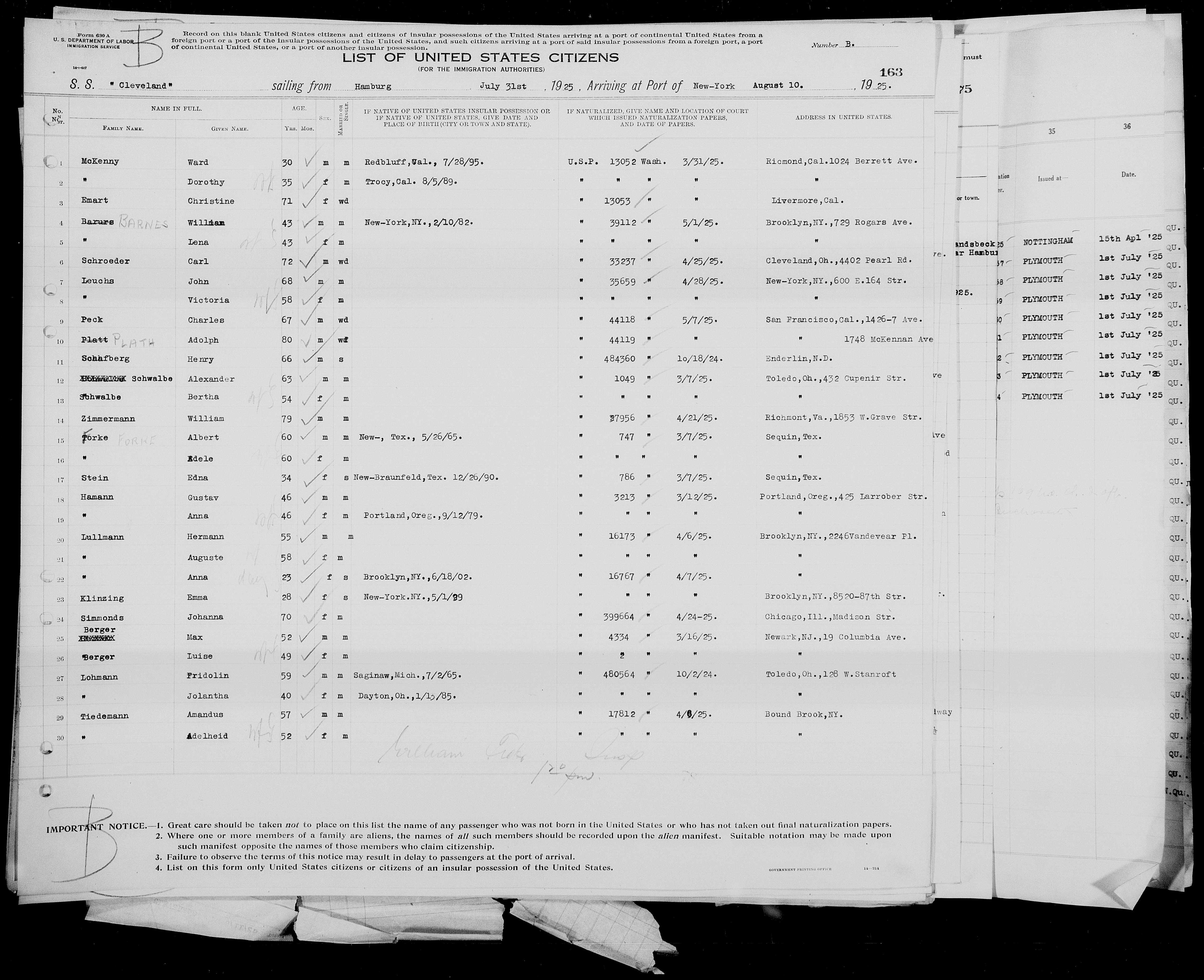Click given name 'Adelheid'
1204x980 pixels.
pos(208,736)
